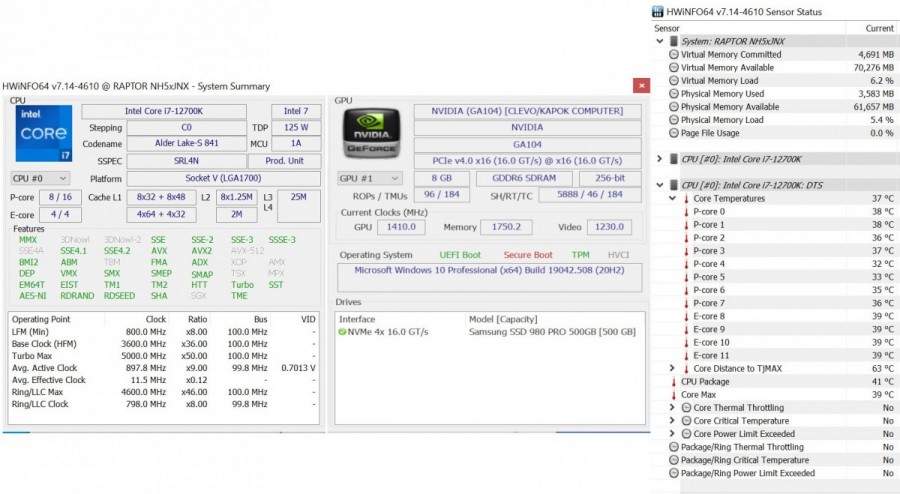Click the Page File Usage sensor icon
The width and height of the screenshot is (900, 494).
click(674, 133)
